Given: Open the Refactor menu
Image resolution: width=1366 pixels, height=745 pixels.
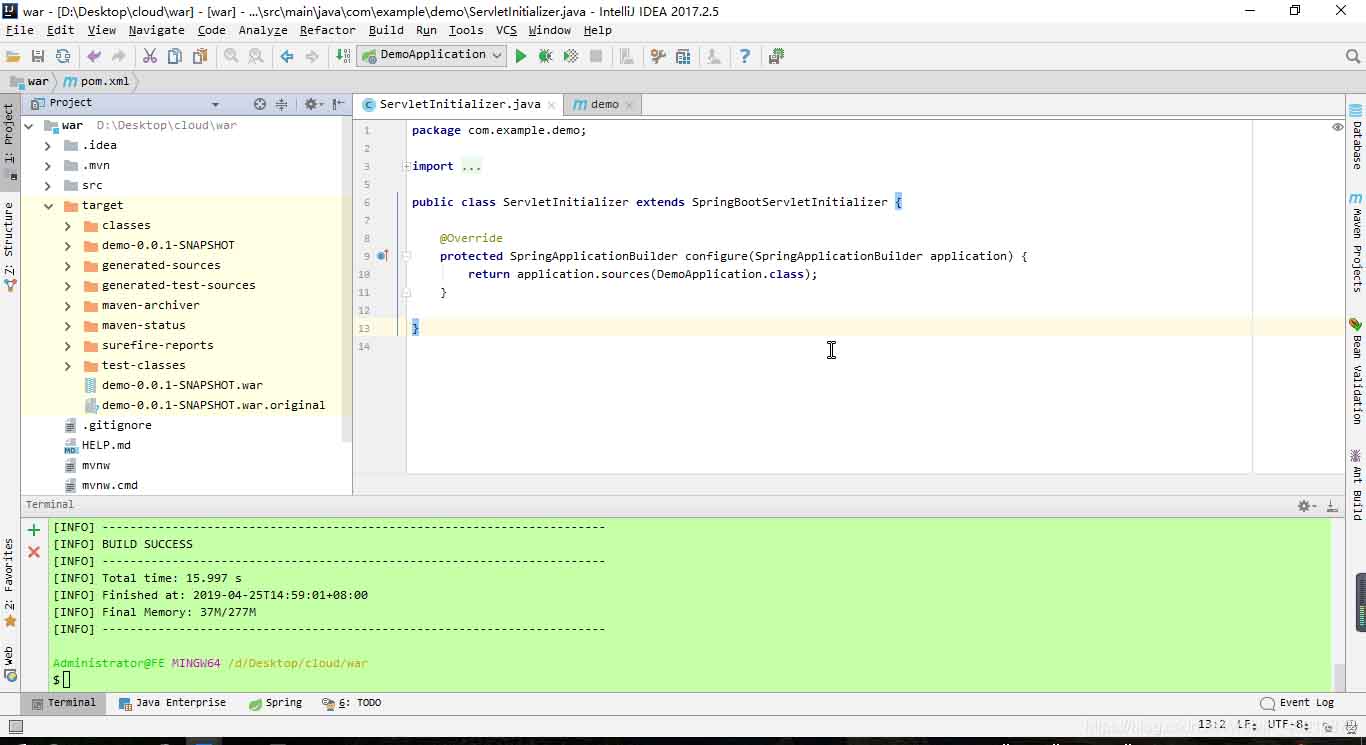Looking at the screenshot, I should [x=327, y=30].
